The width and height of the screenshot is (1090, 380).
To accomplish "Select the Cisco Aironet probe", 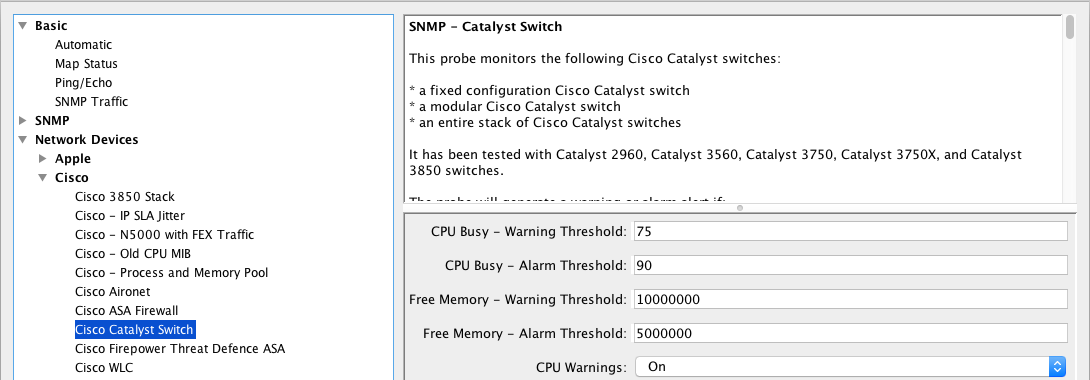I will (113, 291).
